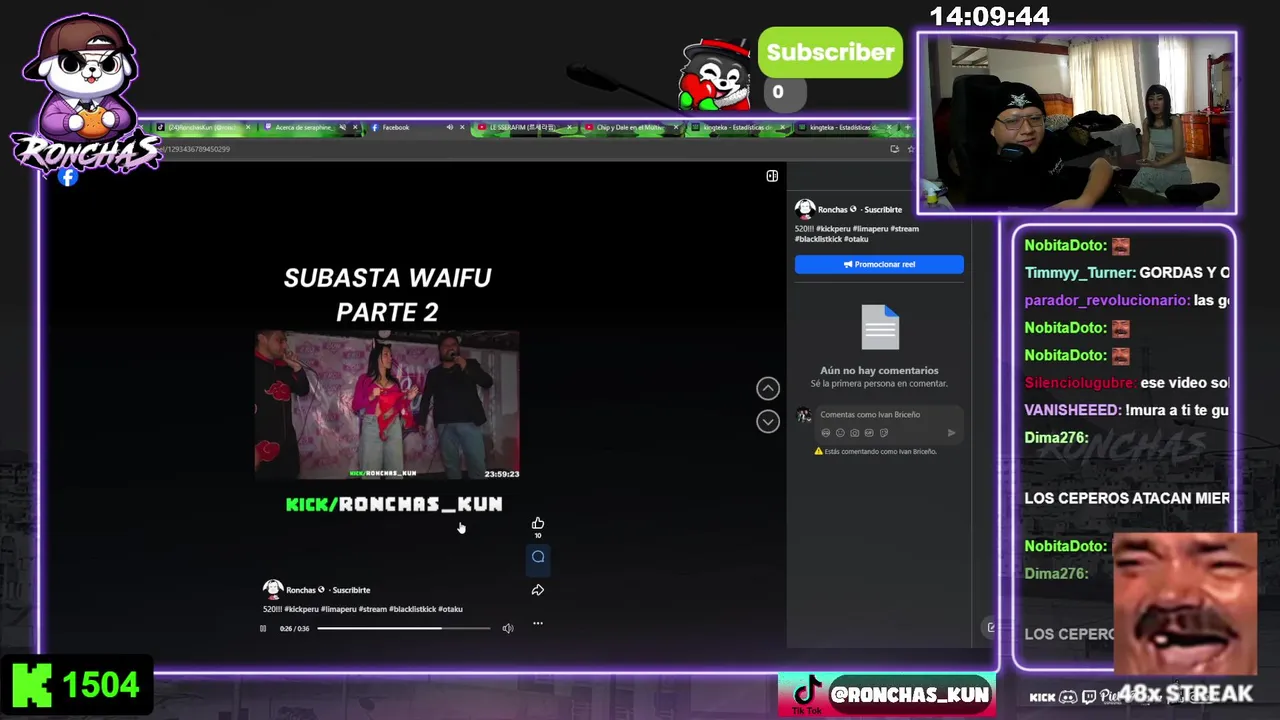Click the Subscriber label on stream overlay
The width and height of the screenshot is (1280, 720).
(x=830, y=52)
